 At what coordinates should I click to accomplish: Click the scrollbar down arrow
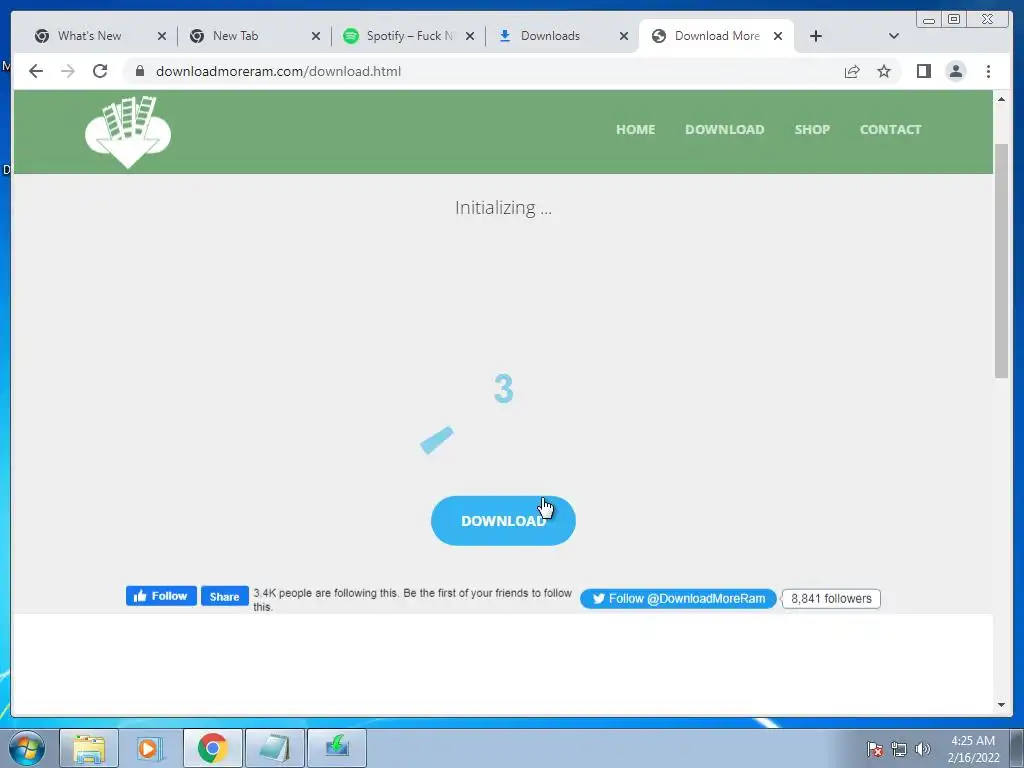pos(1002,705)
